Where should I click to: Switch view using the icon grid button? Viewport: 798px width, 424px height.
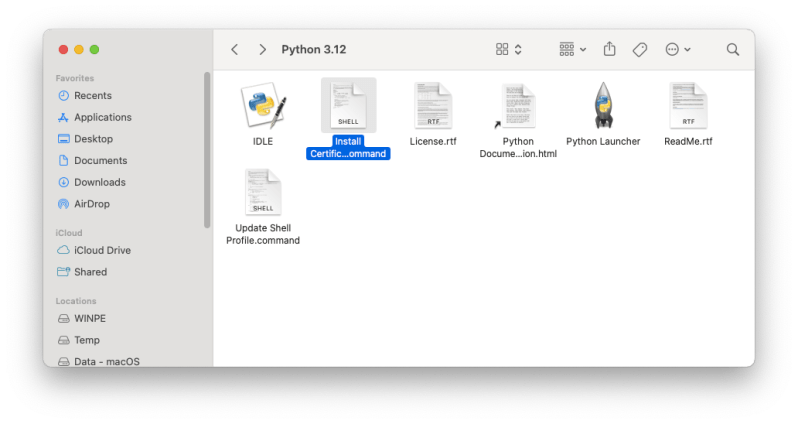[x=509, y=49]
